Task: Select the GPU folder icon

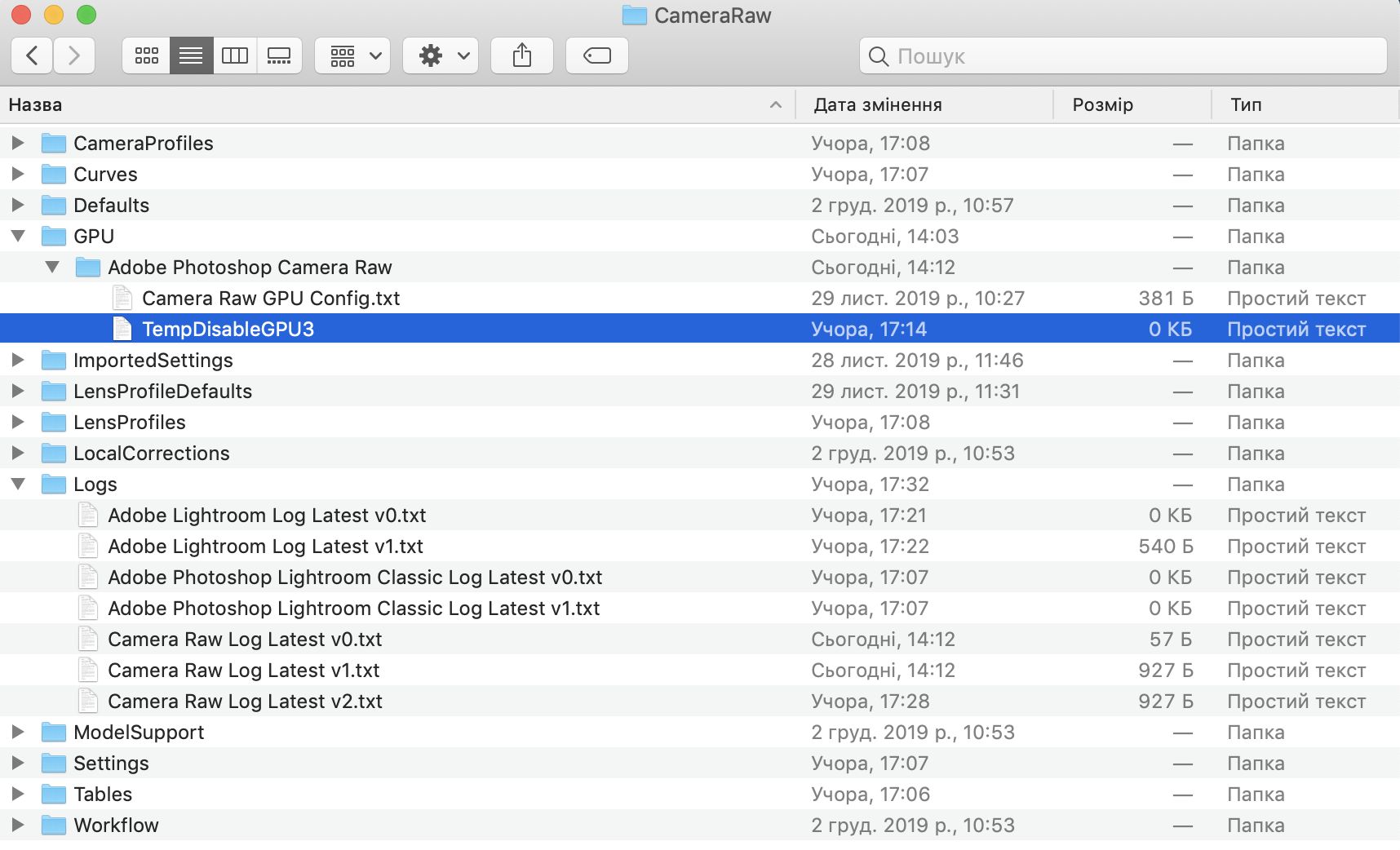Action: tap(54, 237)
